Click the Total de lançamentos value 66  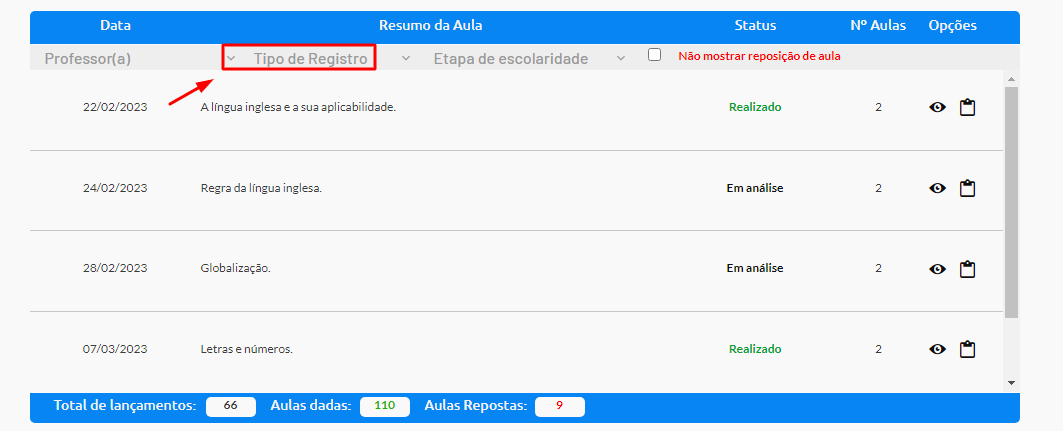click(230, 407)
